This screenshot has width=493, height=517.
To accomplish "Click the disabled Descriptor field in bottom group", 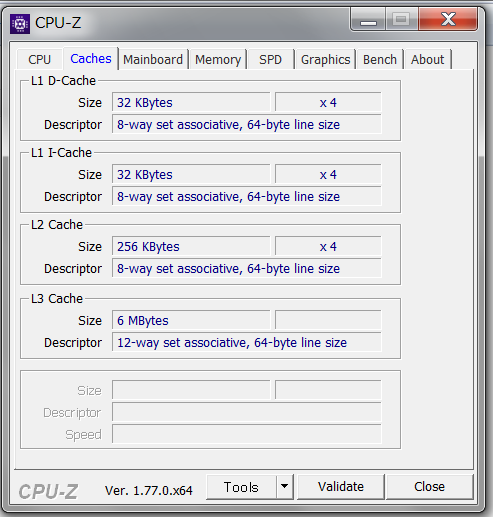I will (x=247, y=412).
